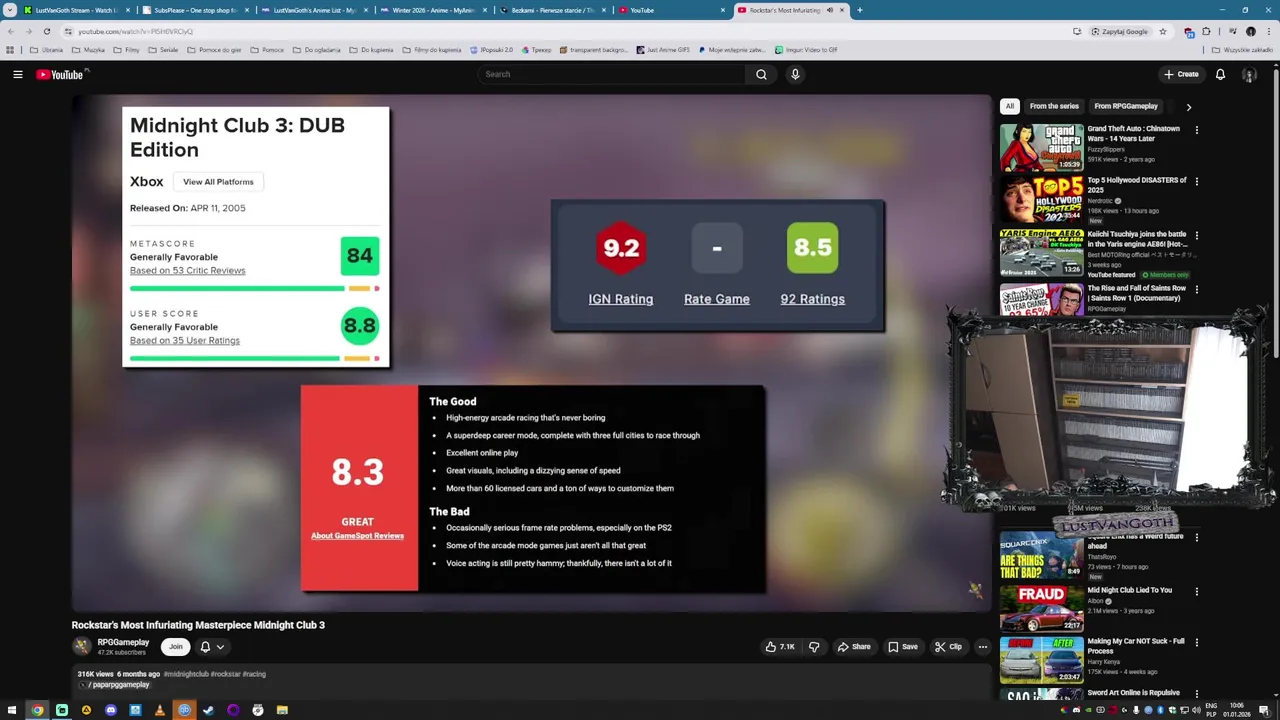Screen dimensions: 1280x720
Task: Open the browser extensions puzzle icon
Action: pos(1206,31)
